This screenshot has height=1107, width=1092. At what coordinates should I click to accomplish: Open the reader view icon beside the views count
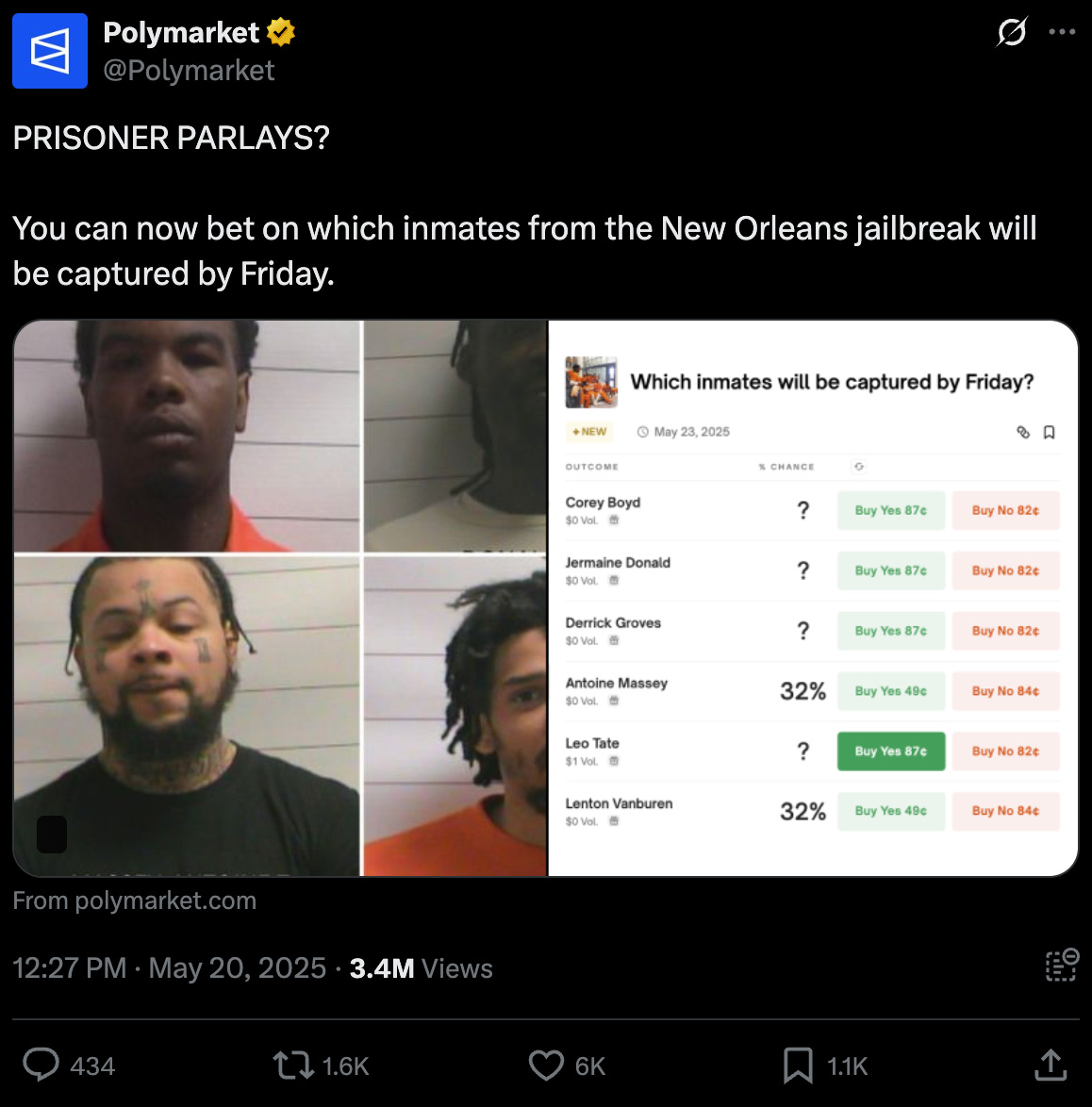coord(1062,966)
